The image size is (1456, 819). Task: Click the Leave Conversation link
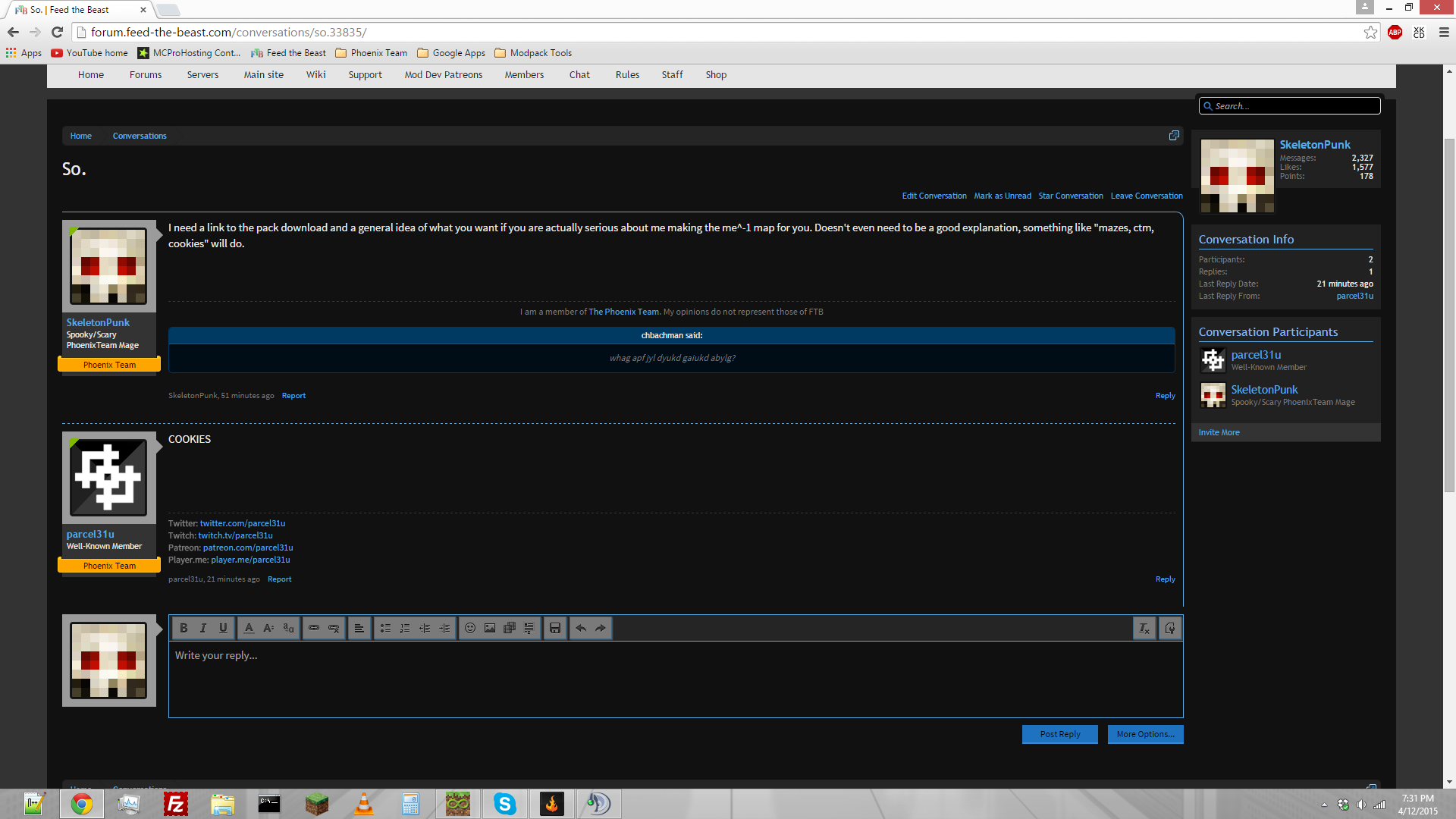(x=1147, y=196)
